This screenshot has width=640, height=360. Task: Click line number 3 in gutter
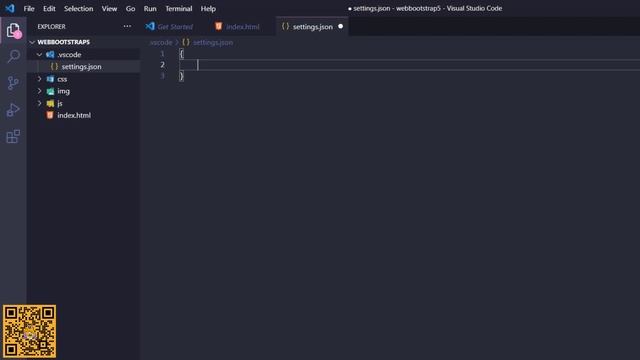click(x=162, y=76)
